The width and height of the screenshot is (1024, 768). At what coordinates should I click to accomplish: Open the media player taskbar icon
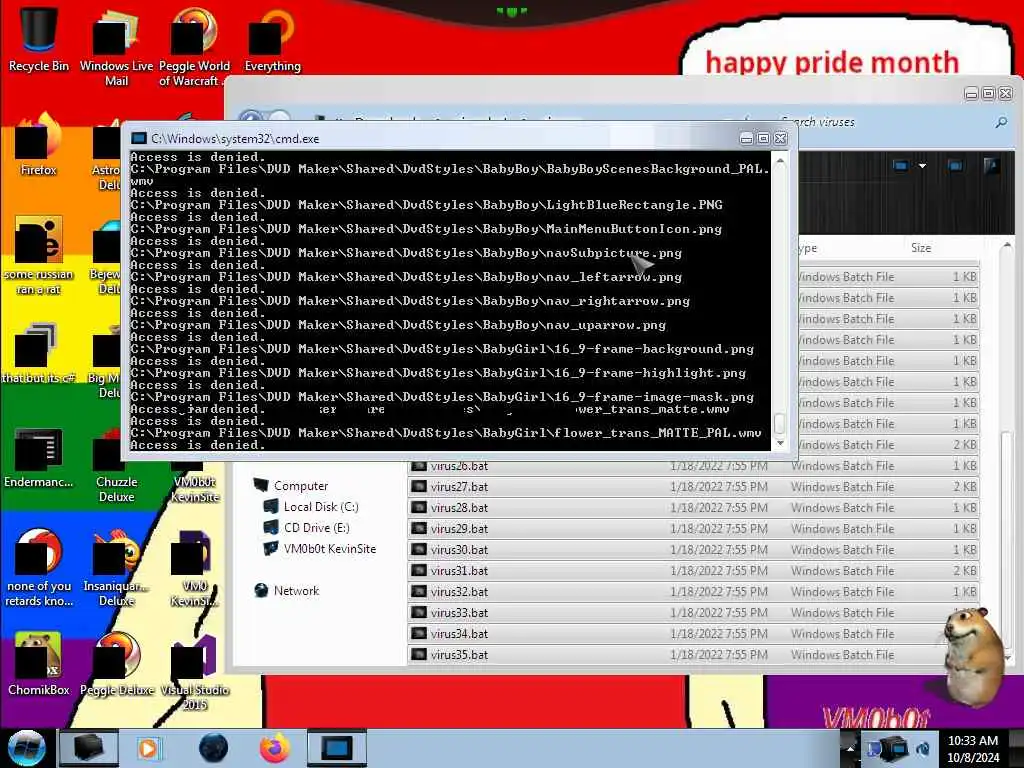[149, 748]
